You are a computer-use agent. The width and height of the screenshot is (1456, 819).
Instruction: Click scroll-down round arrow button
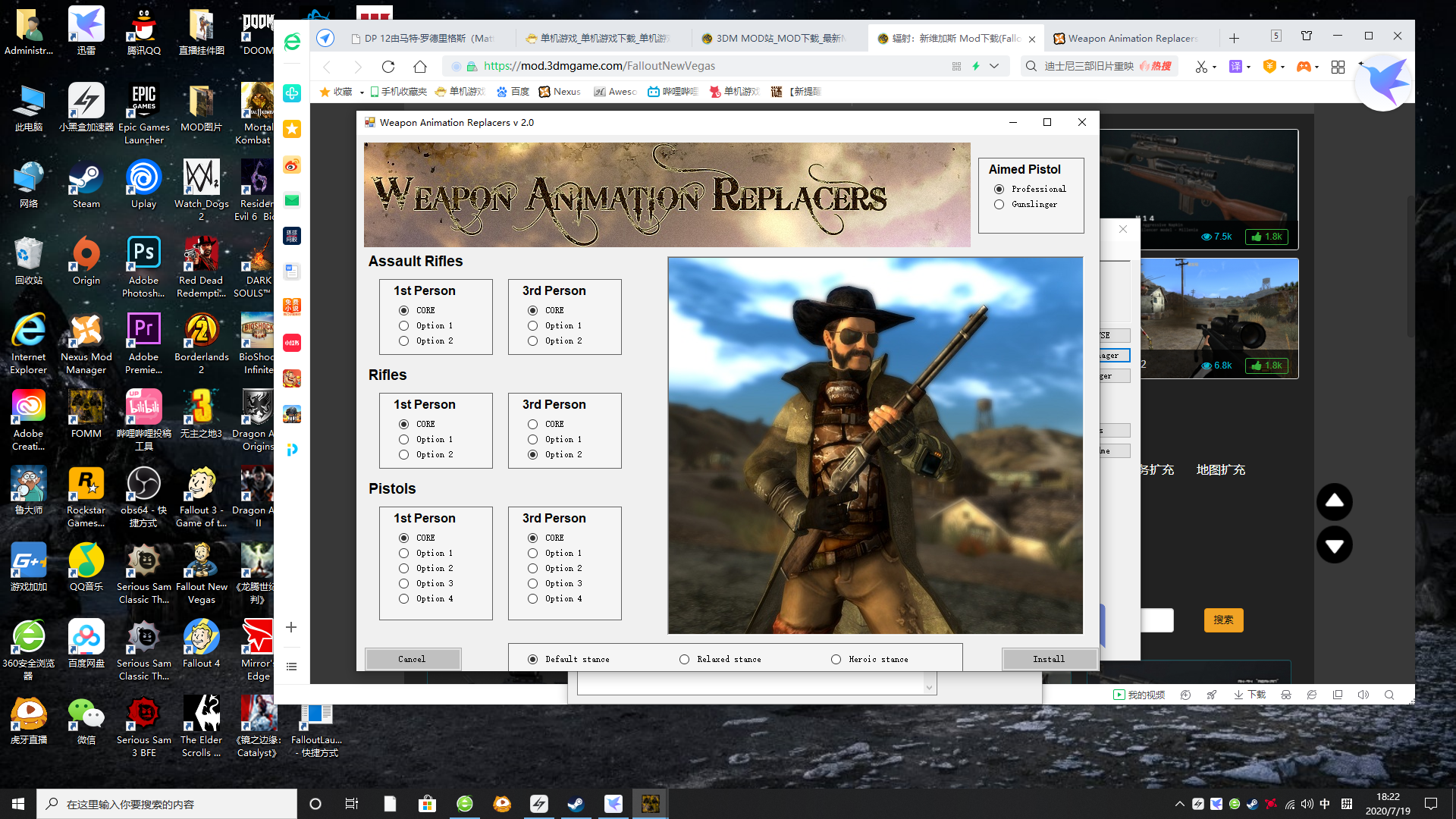pyautogui.click(x=1334, y=545)
